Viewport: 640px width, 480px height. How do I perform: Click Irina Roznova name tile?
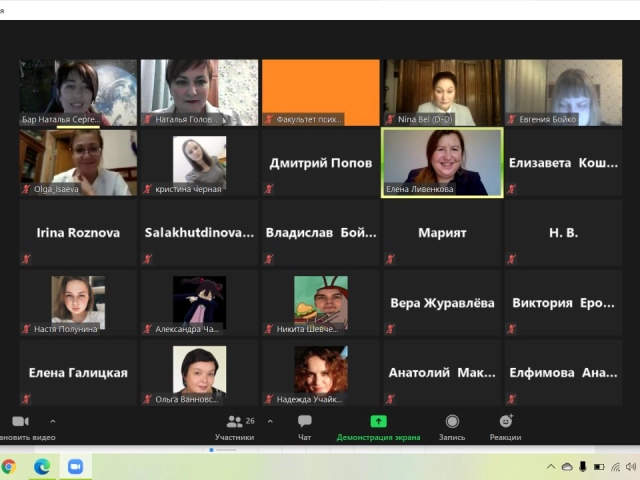[x=78, y=233]
